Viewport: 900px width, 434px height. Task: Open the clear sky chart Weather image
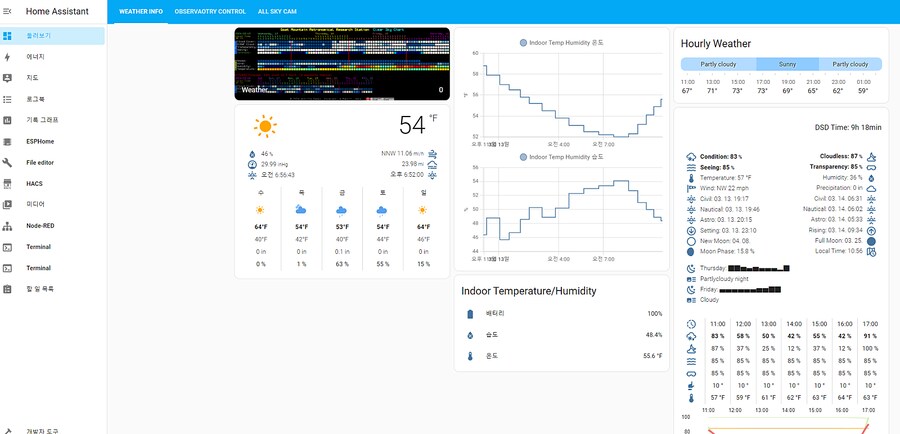coord(342,64)
